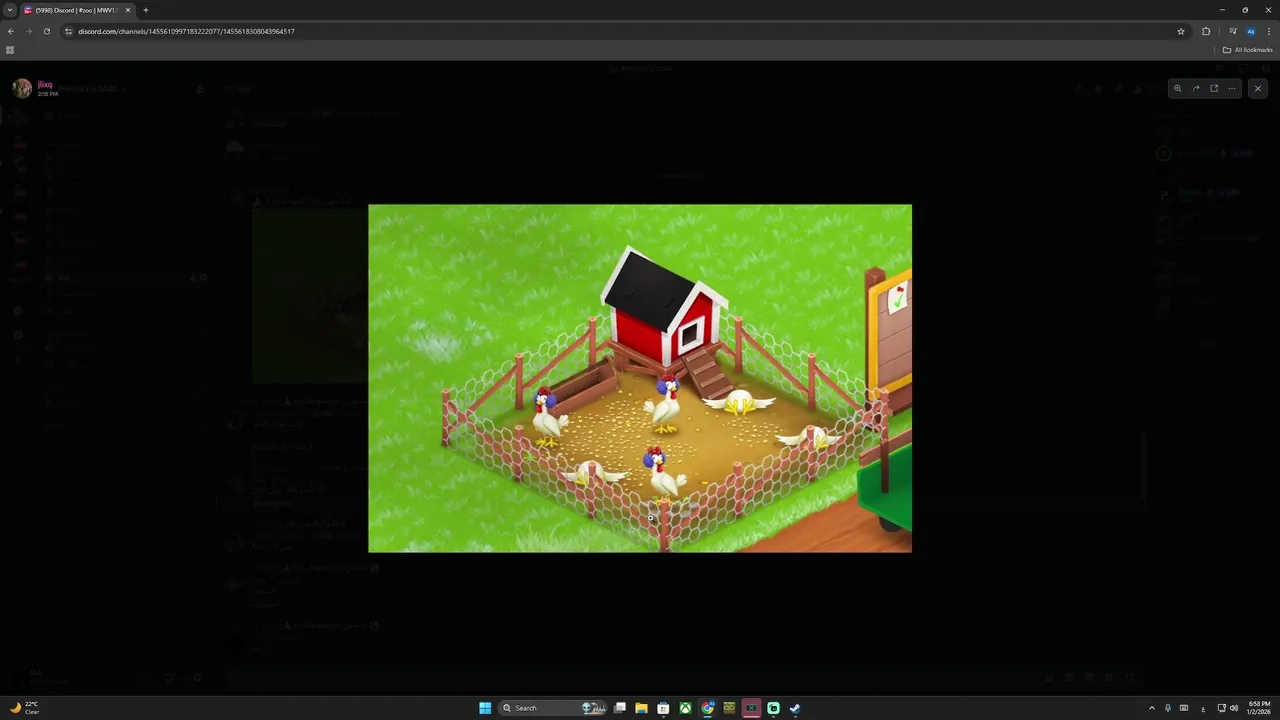Open the Chrome three-dot menu
Viewport: 1280px width, 720px height.
(x=1268, y=31)
